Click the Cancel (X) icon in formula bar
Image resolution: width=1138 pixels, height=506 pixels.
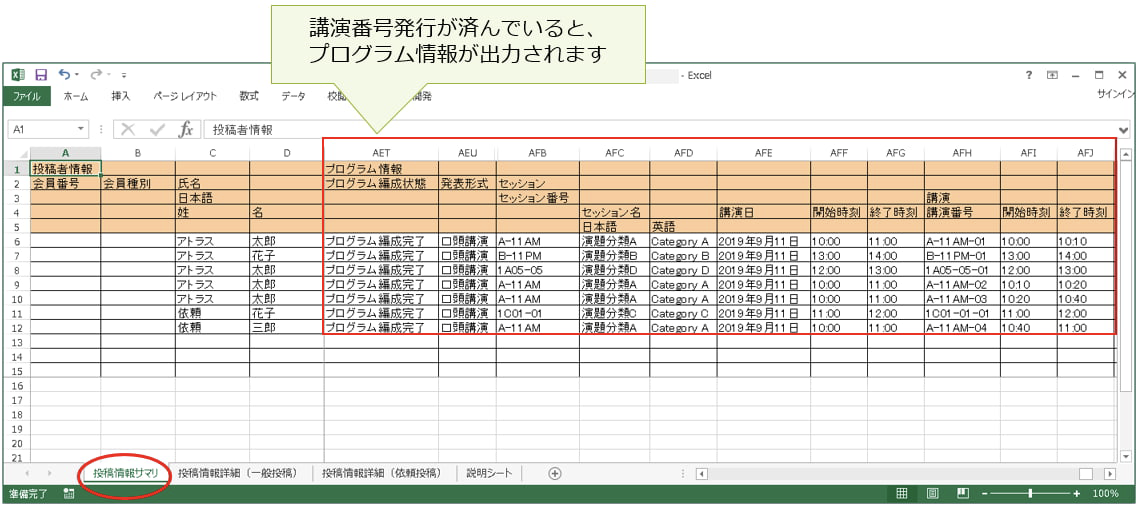coord(128,129)
